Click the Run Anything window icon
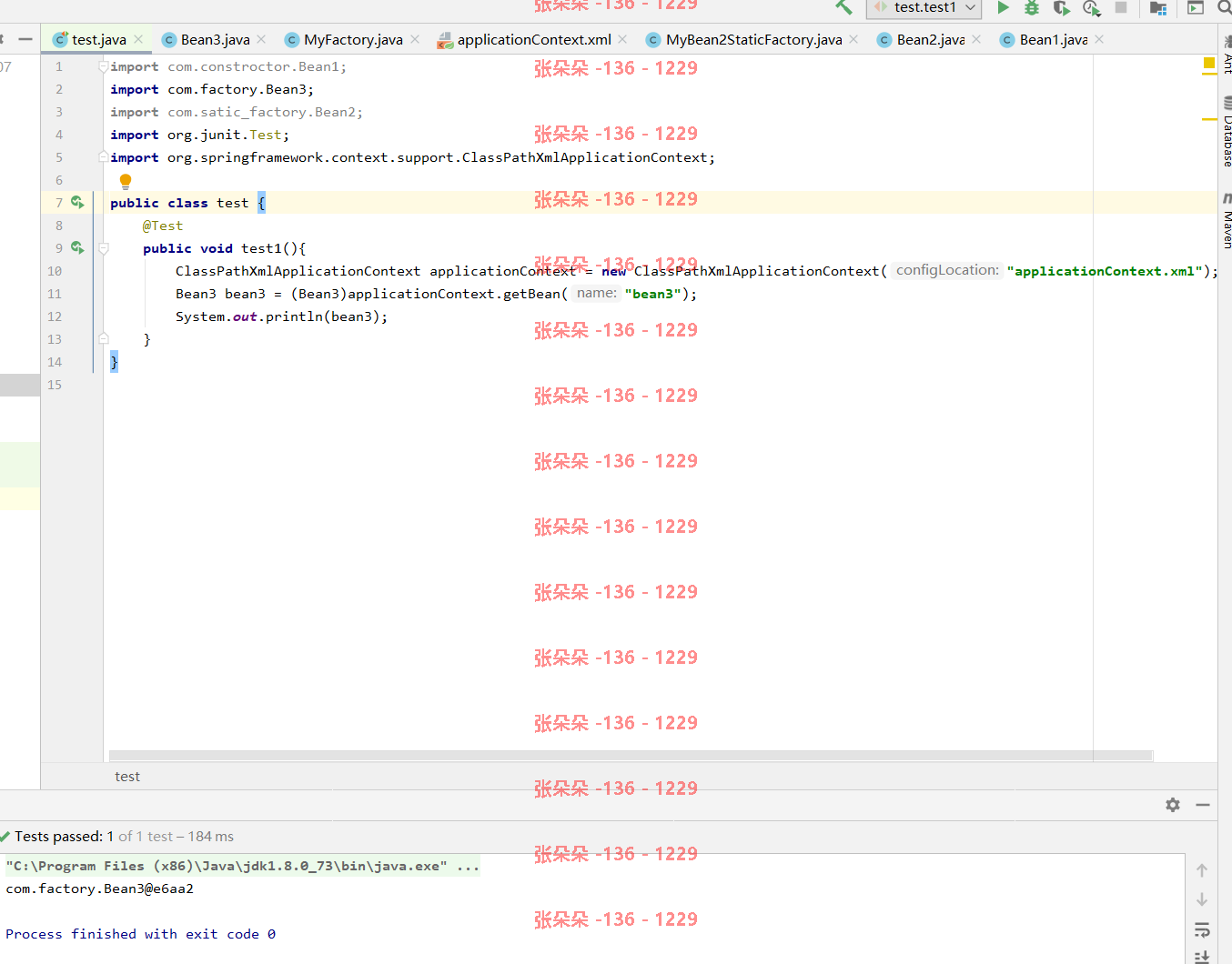 [x=1196, y=7]
